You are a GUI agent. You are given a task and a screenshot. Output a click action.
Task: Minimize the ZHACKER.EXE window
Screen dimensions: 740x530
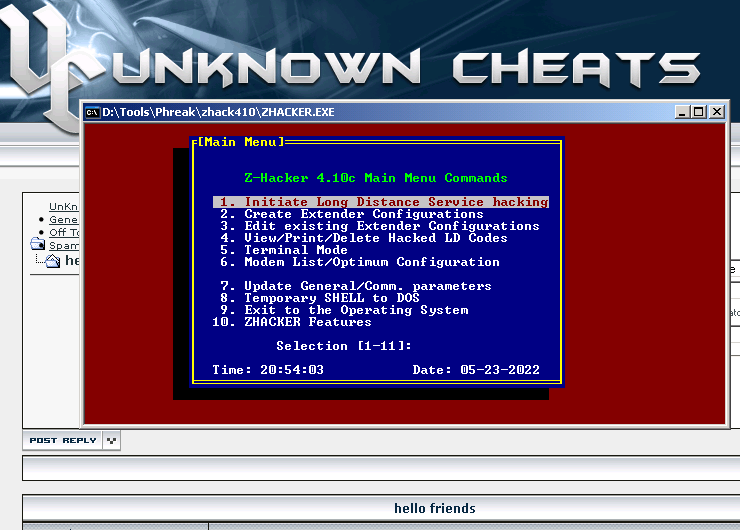click(x=682, y=112)
